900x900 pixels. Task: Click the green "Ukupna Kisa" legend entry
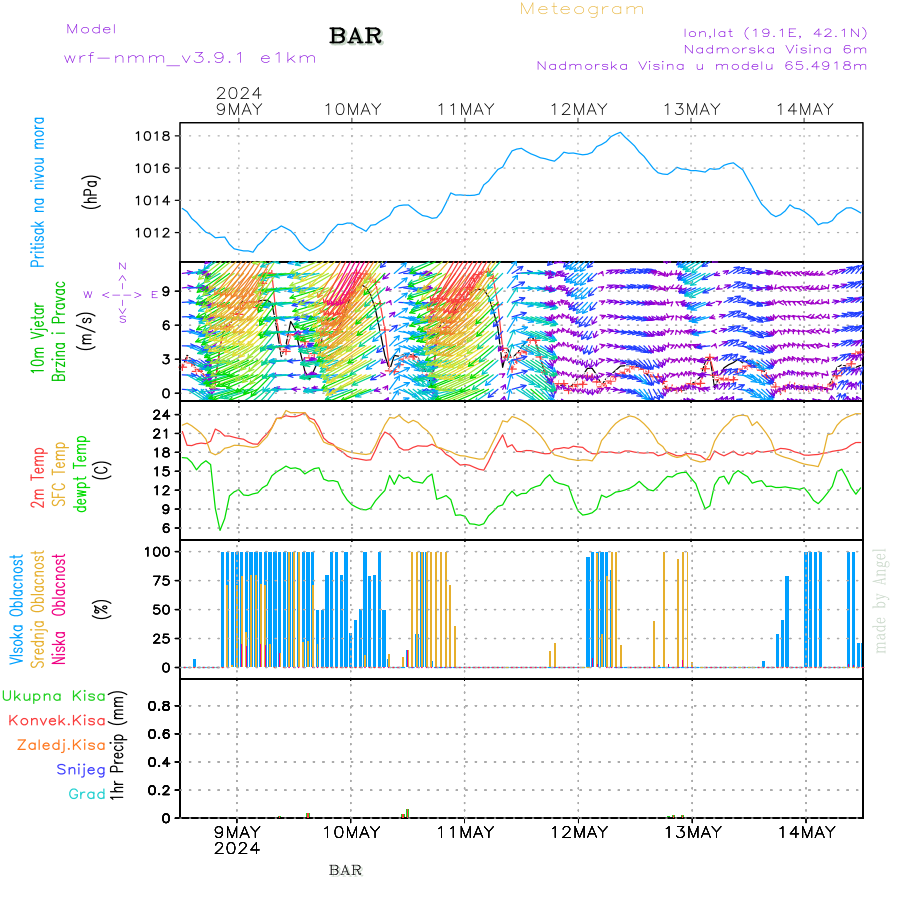(x=54, y=696)
